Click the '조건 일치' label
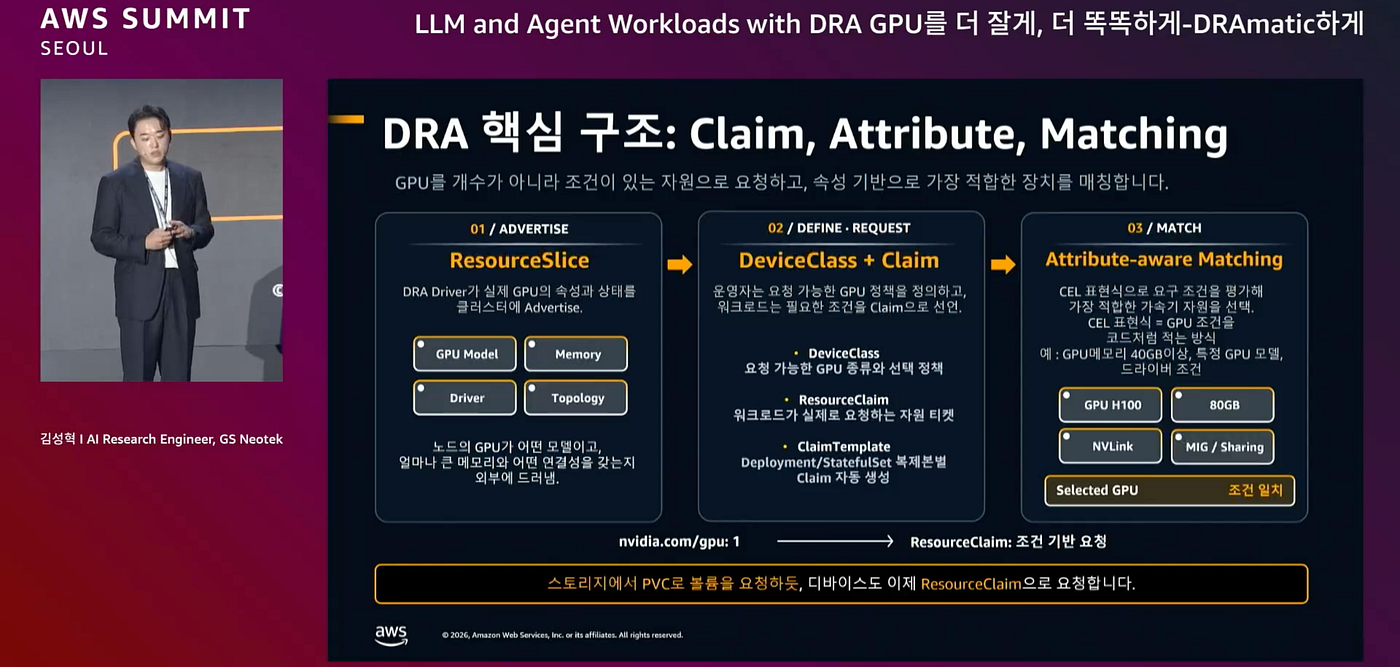This screenshot has width=1400, height=667. click(x=1255, y=490)
